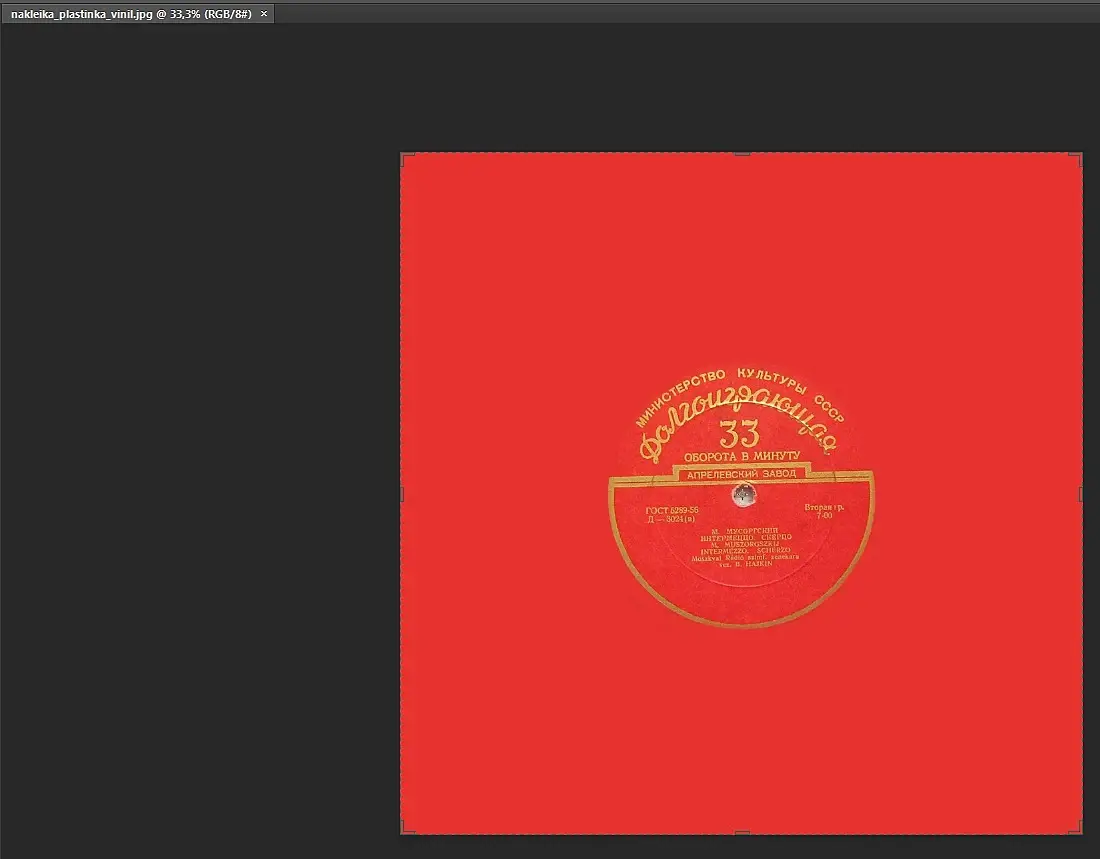
Task: Close the nakleika_plastinka_vinil.jpg document tab
Action: (x=264, y=13)
